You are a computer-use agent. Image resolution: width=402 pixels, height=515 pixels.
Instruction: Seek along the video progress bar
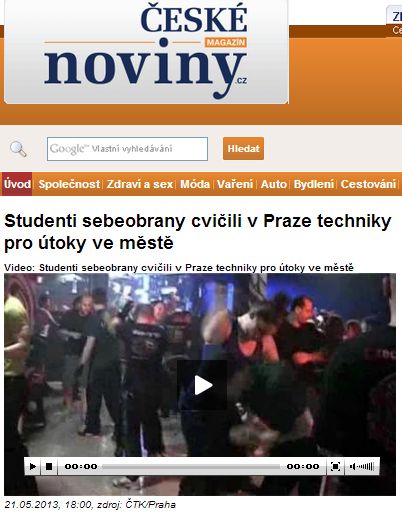191,467
